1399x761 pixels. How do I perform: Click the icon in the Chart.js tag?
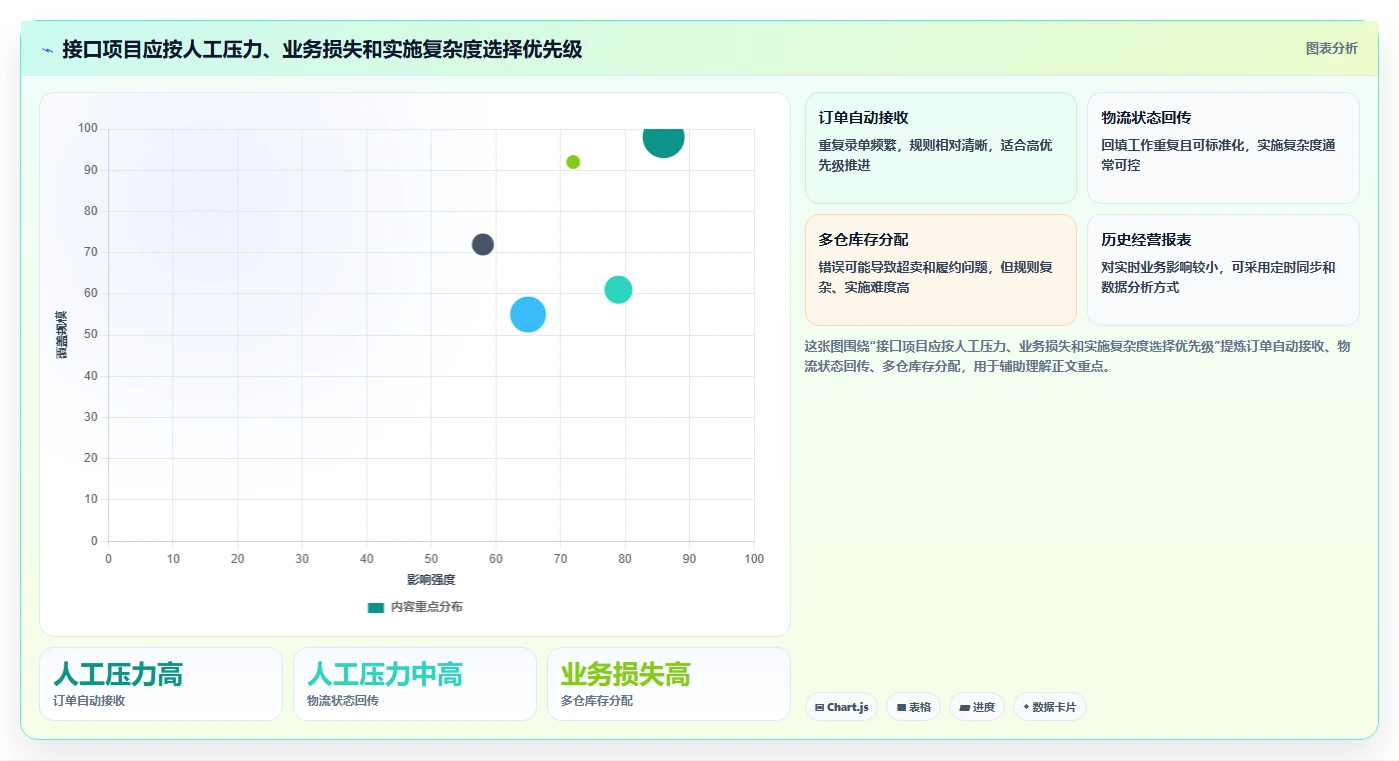tap(820, 707)
